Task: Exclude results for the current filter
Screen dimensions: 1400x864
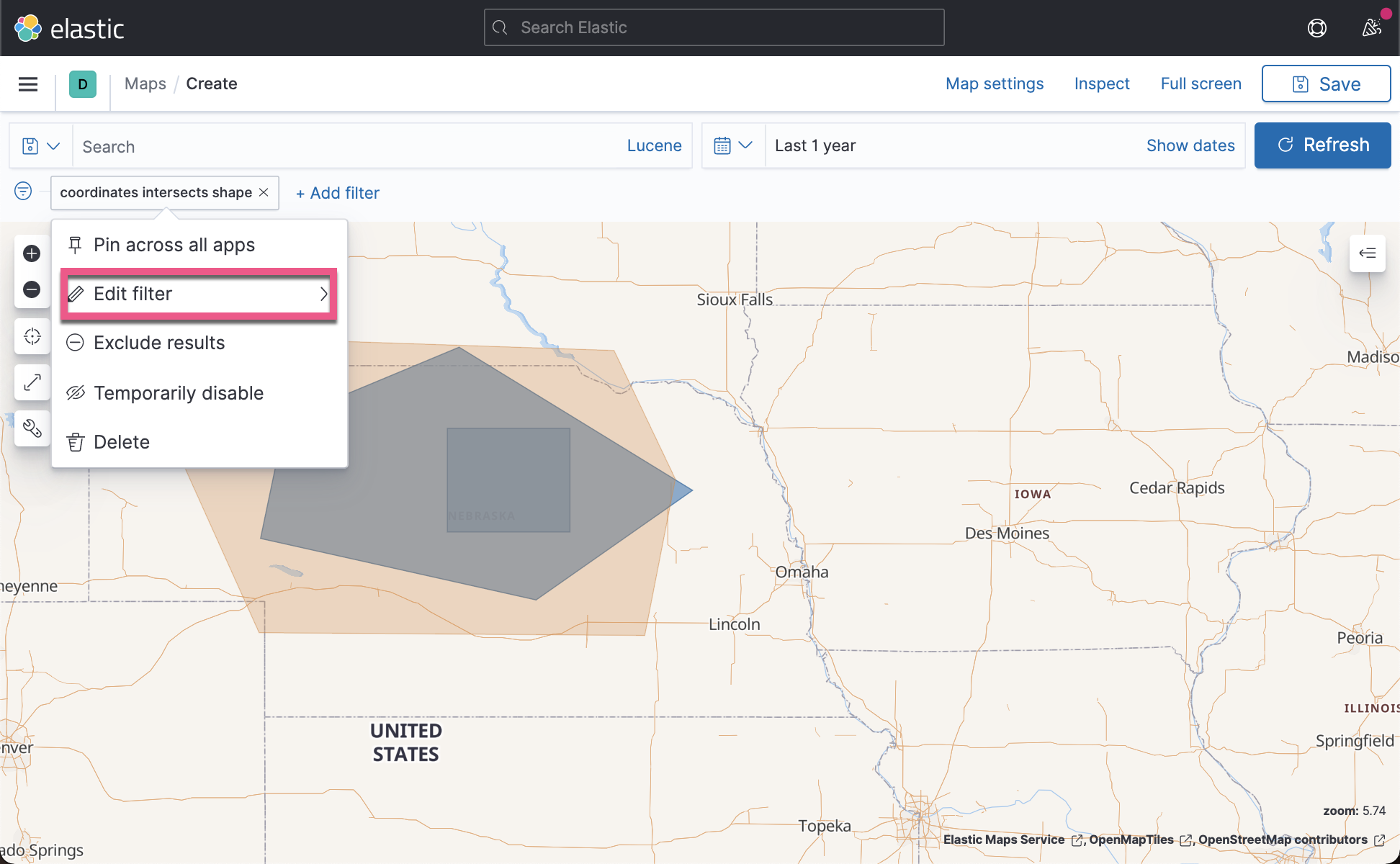Action: pos(159,343)
